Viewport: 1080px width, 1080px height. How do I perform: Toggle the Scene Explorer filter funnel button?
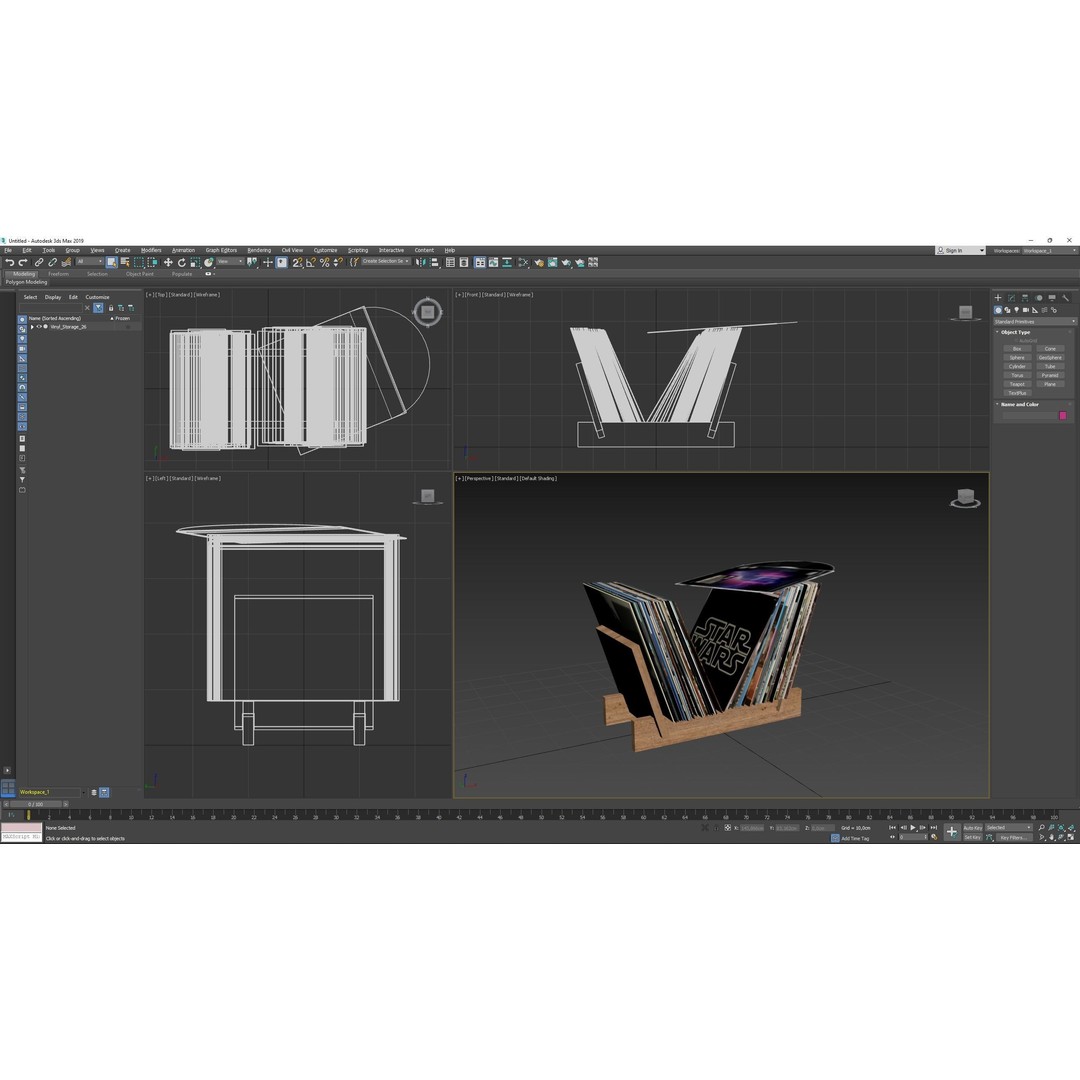98,308
